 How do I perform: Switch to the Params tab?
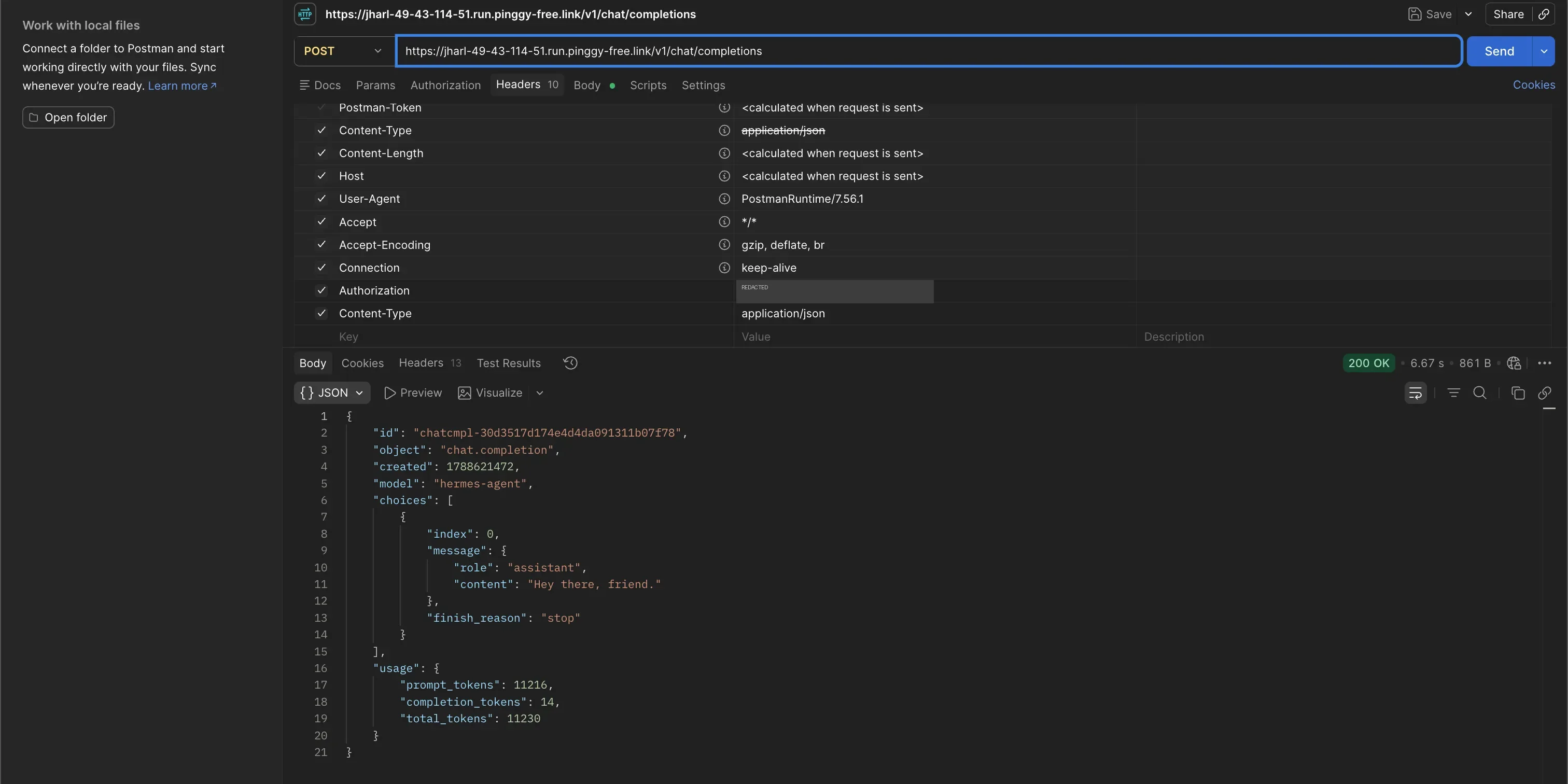pyautogui.click(x=375, y=85)
